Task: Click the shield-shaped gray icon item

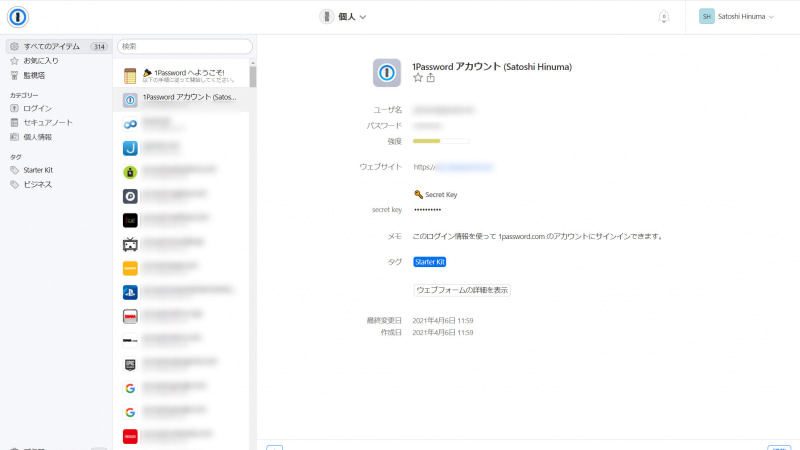Action: [130, 365]
